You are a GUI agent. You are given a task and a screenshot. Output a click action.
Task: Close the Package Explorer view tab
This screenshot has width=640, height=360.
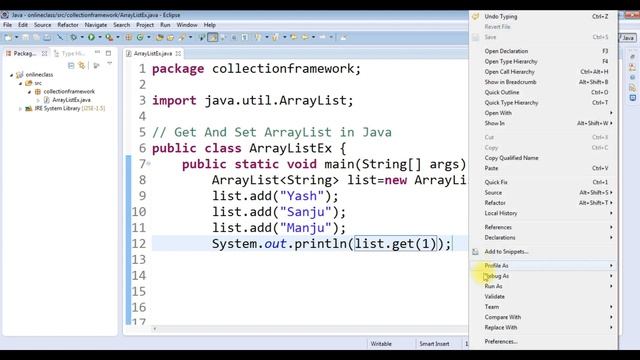[44, 53]
